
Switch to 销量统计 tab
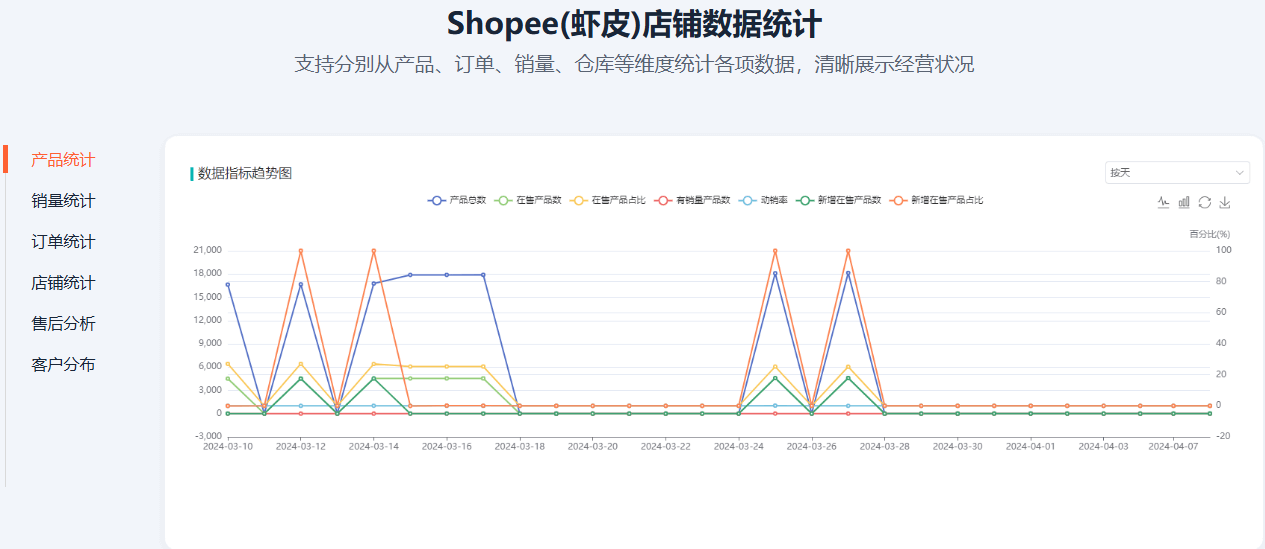[63, 201]
